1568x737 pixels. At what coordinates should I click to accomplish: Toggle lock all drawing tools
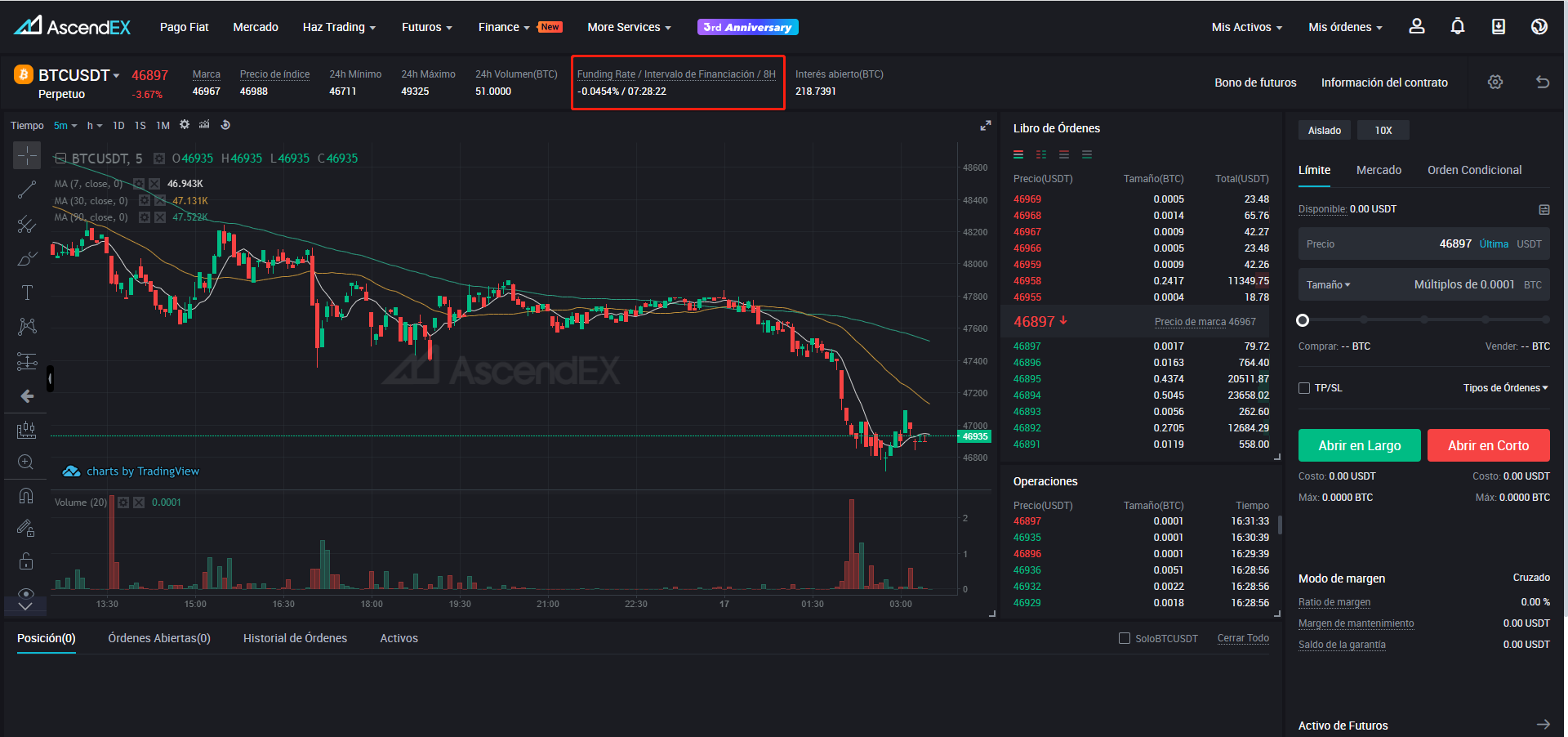click(26, 561)
